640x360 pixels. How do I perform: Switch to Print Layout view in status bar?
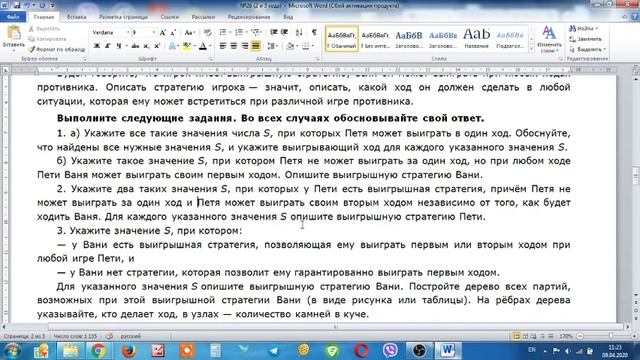tap(516, 336)
